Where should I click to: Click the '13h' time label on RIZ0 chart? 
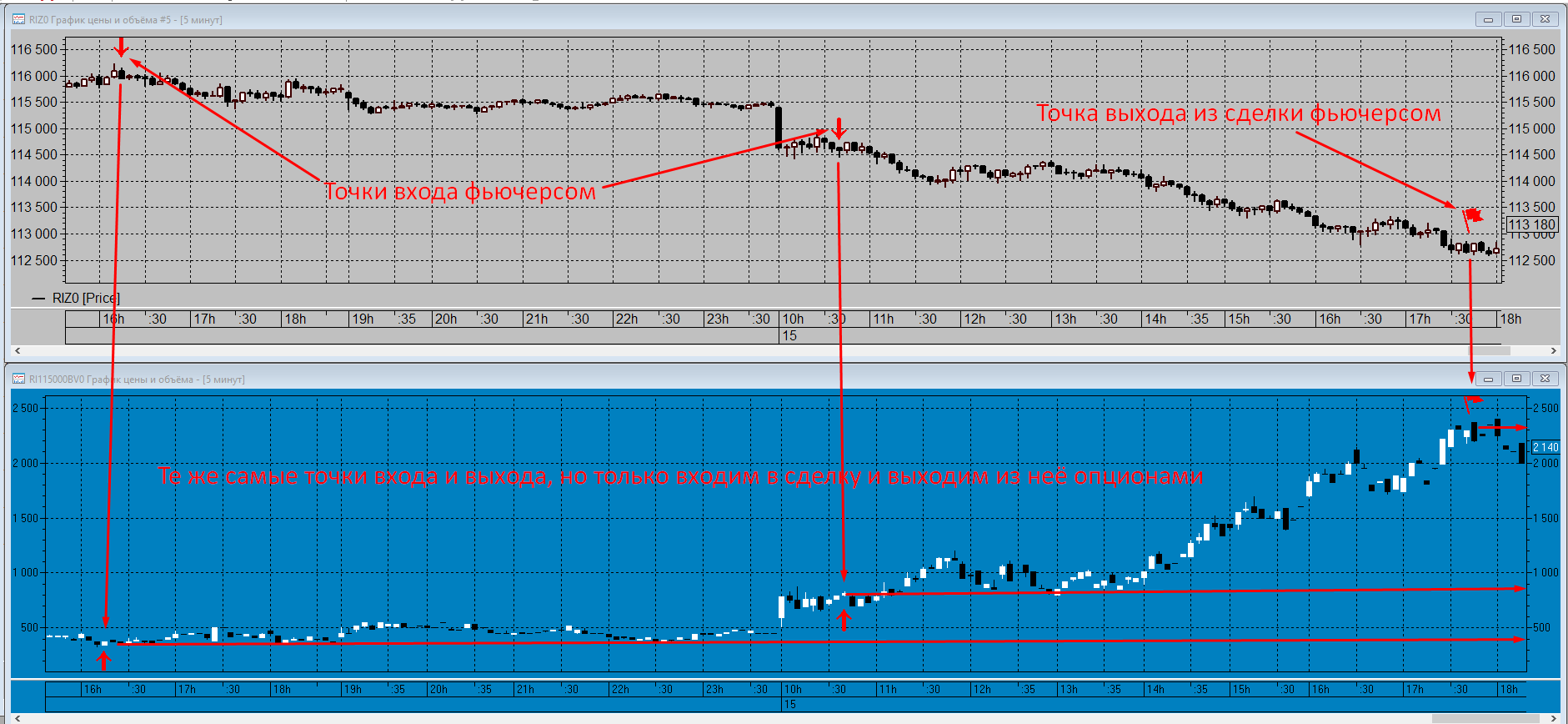[x=1065, y=319]
